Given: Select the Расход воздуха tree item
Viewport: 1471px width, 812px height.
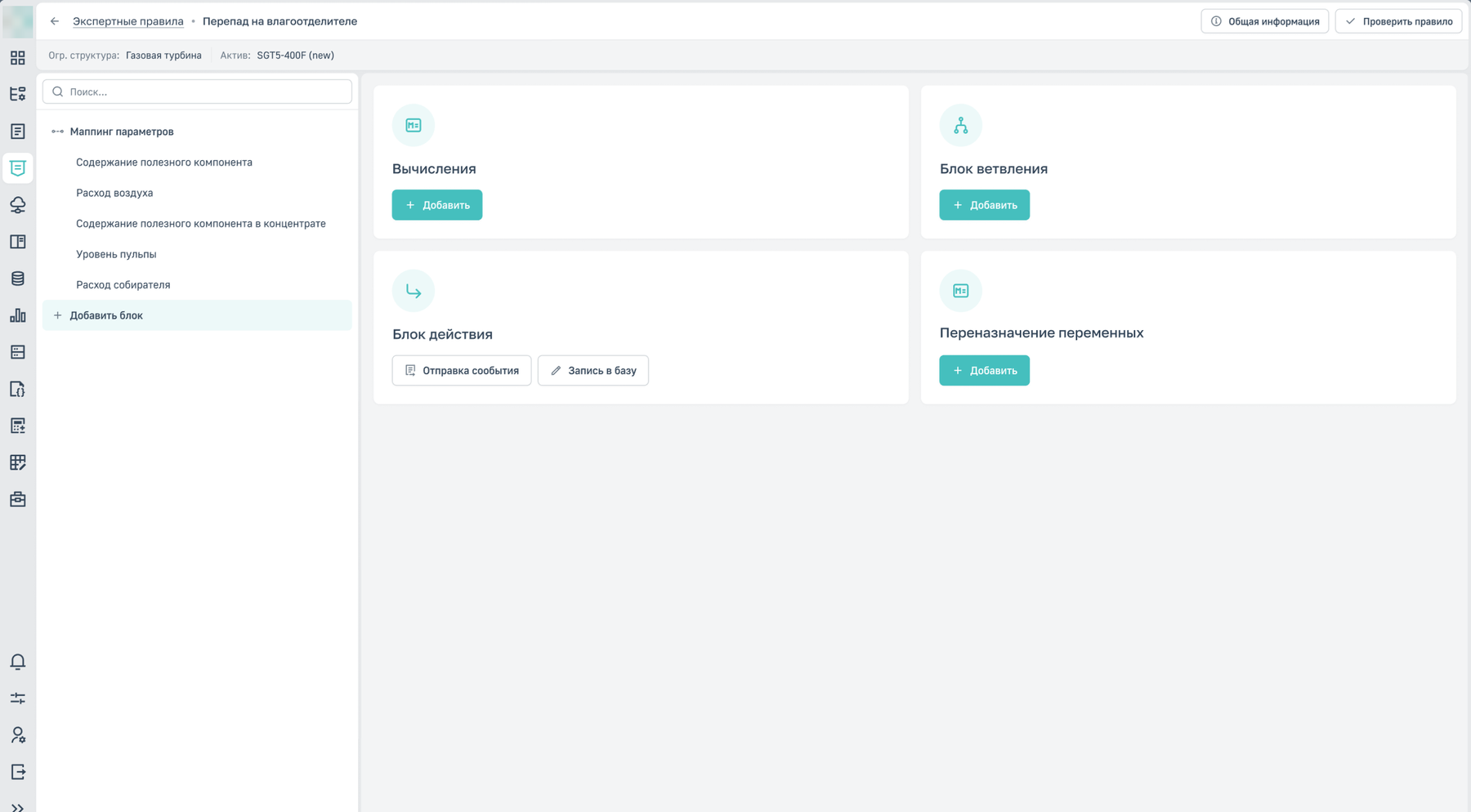Looking at the screenshot, I should (x=114, y=193).
